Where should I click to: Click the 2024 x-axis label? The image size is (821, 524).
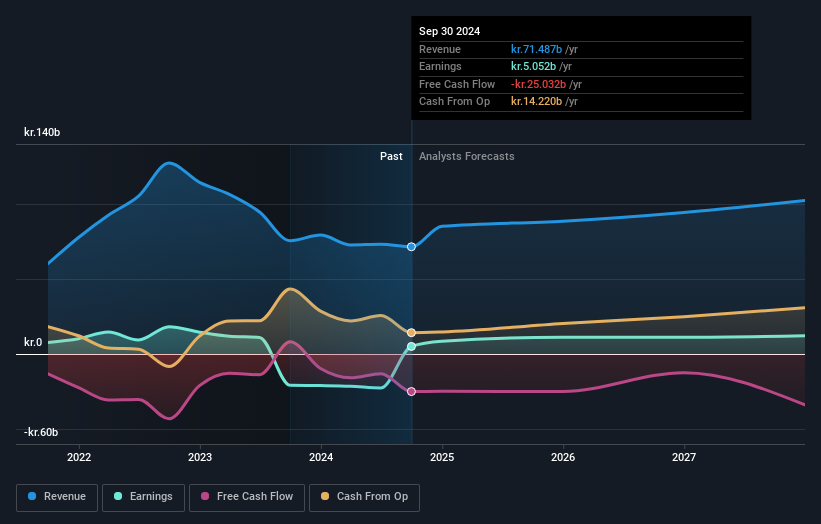click(x=321, y=457)
